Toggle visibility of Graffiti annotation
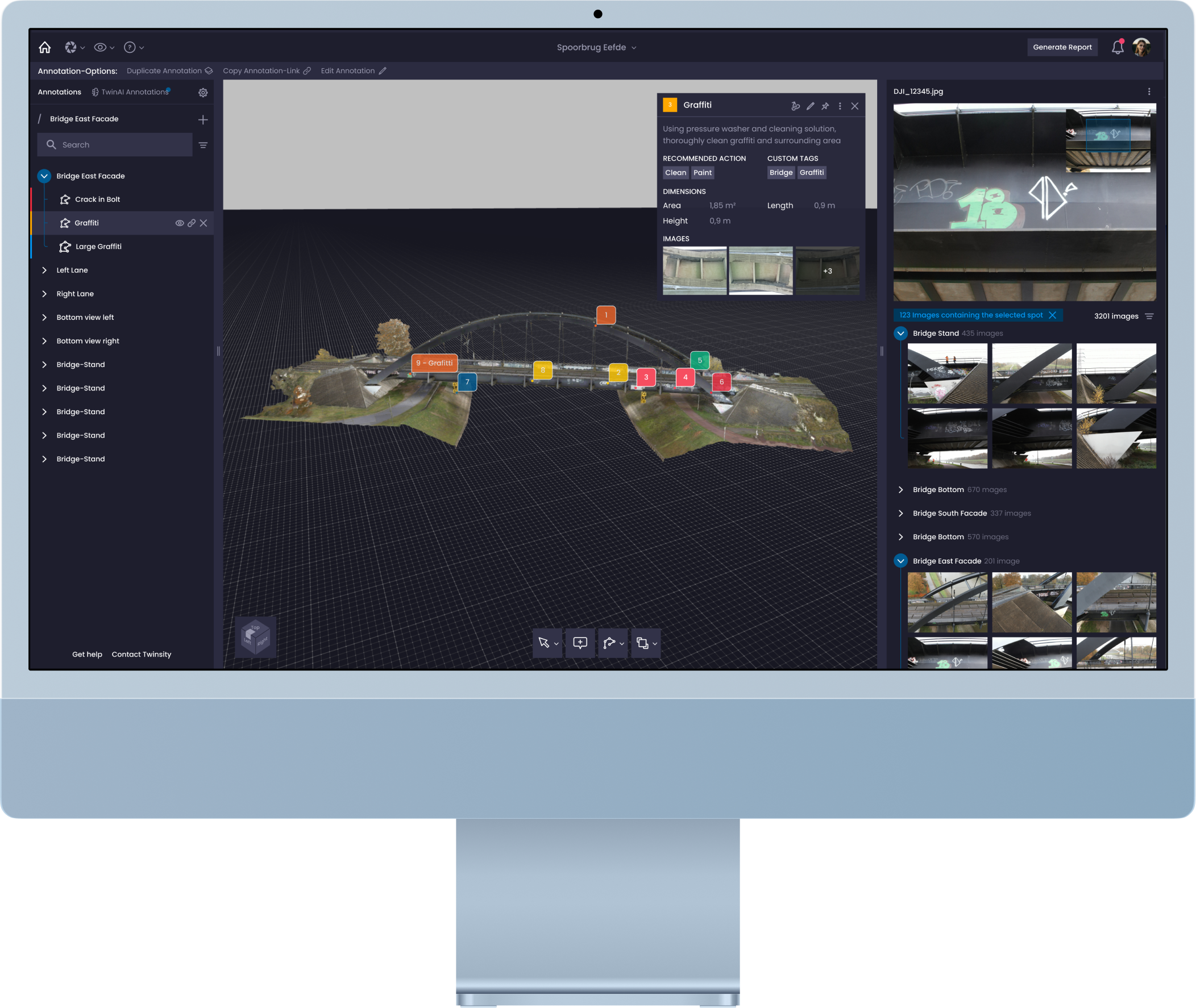This screenshot has width=1196, height=1008. point(180,223)
